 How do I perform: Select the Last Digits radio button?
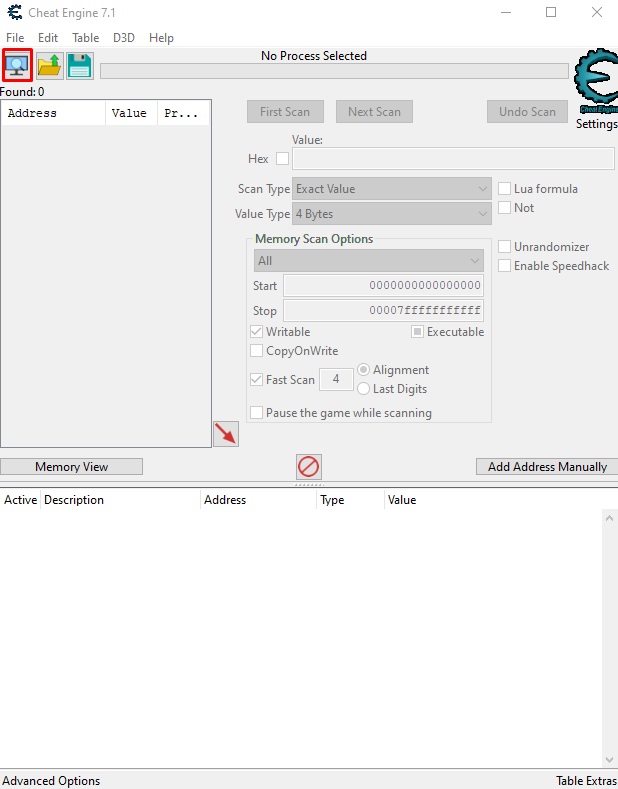tap(364, 389)
